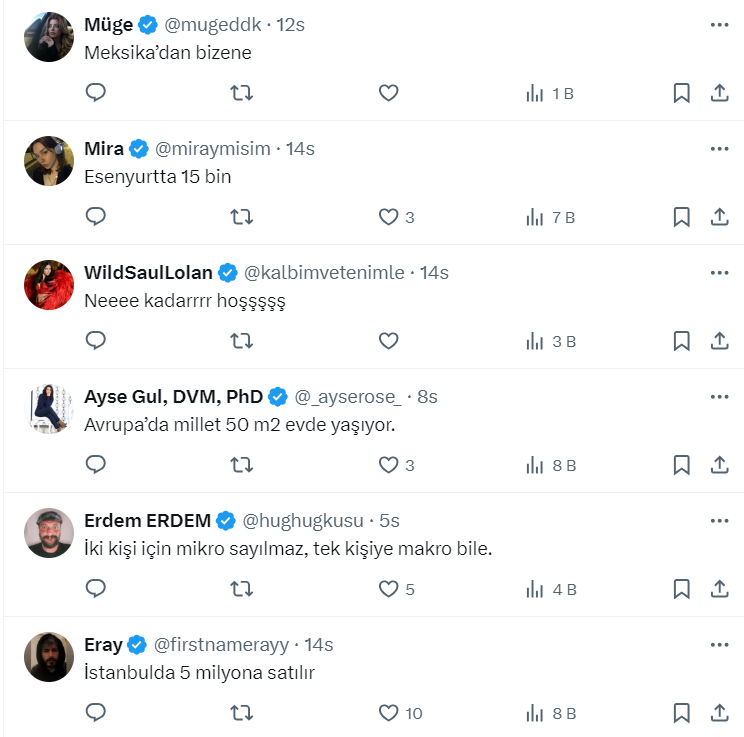Reply to Müge's tweet
This screenshot has height=737, width=744.
pyautogui.click(x=96, y=93)
